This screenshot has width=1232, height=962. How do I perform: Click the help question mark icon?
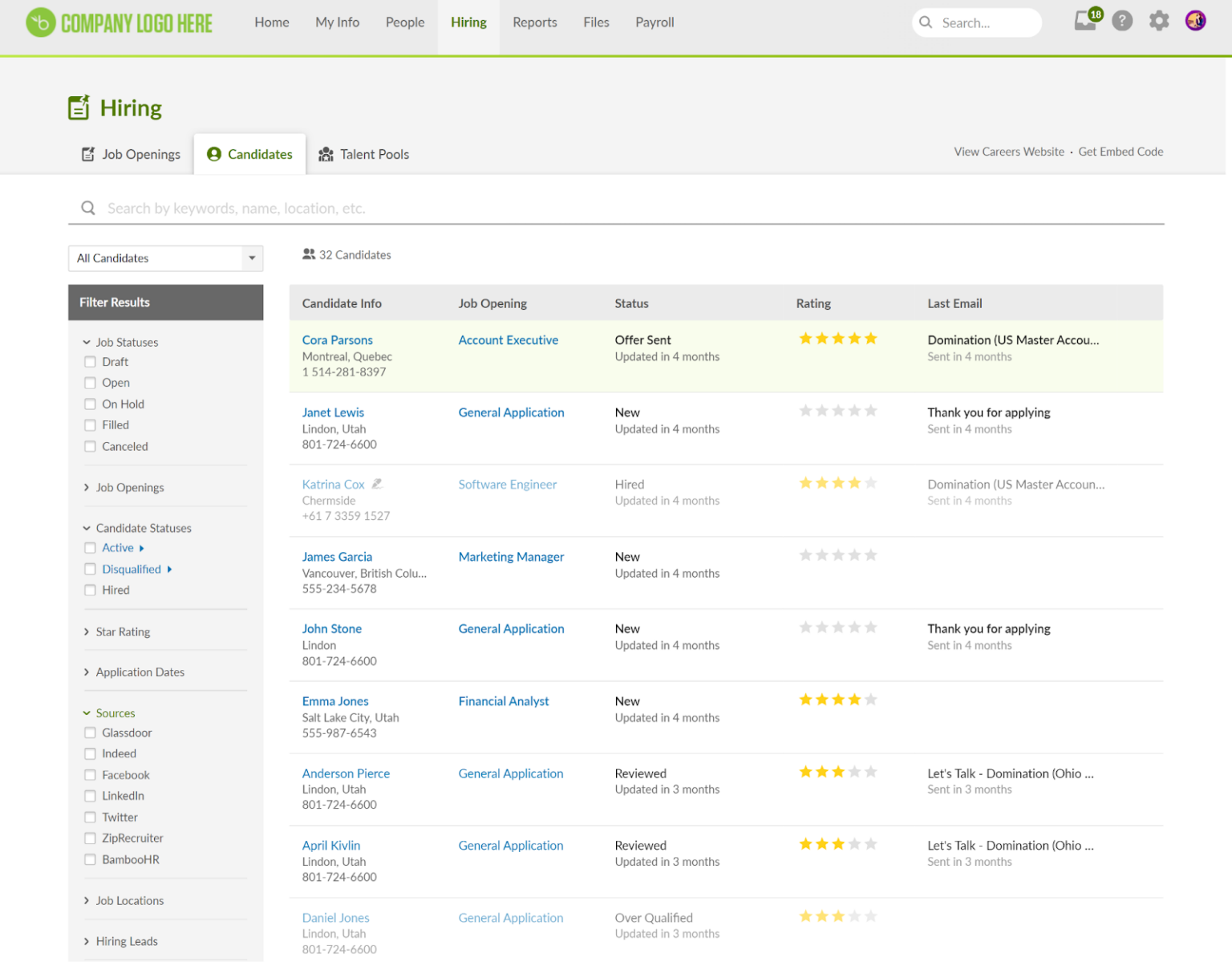[x=1121, y=21]
